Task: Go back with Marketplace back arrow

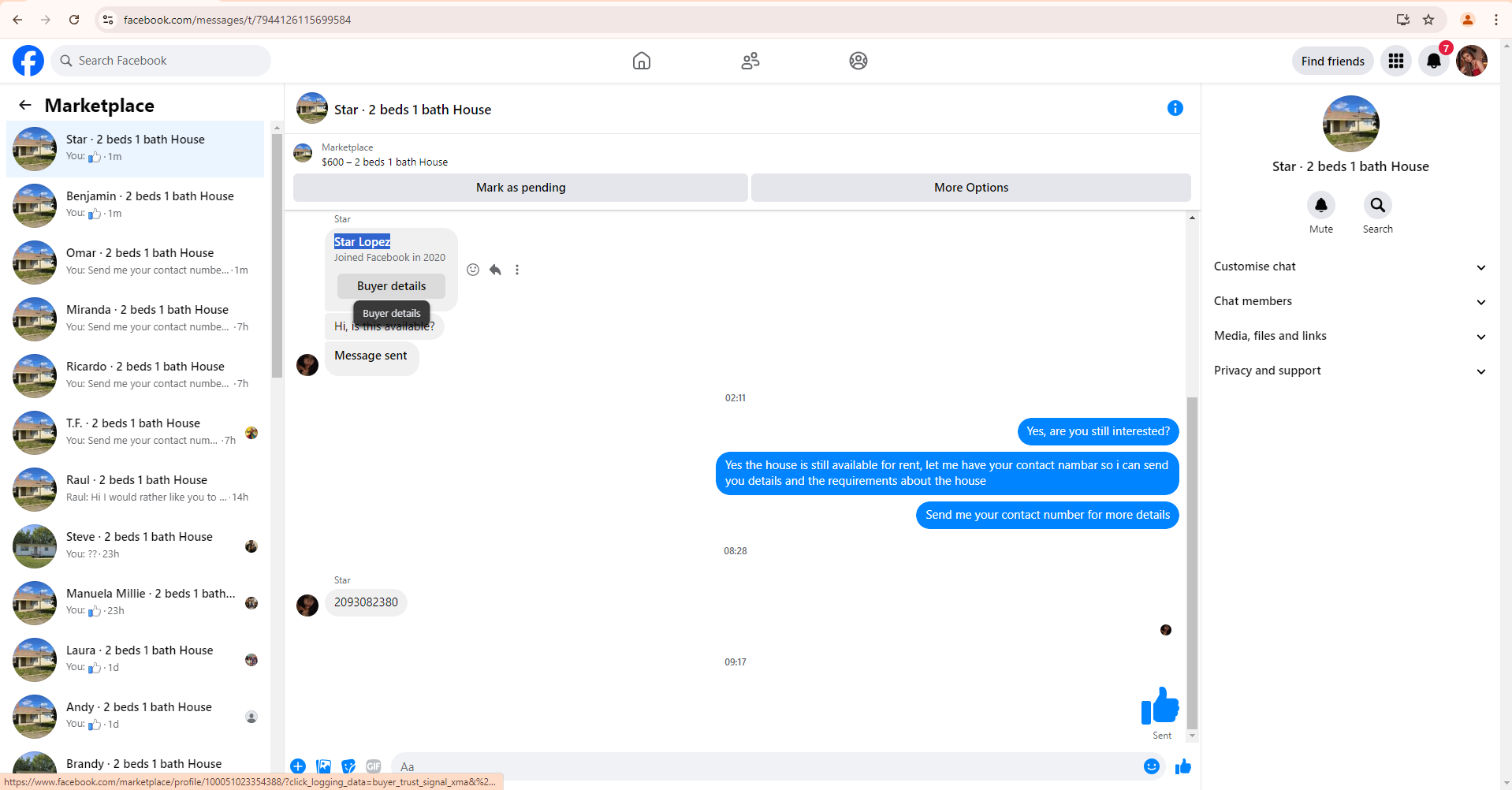Action: [x=25, y=105]
